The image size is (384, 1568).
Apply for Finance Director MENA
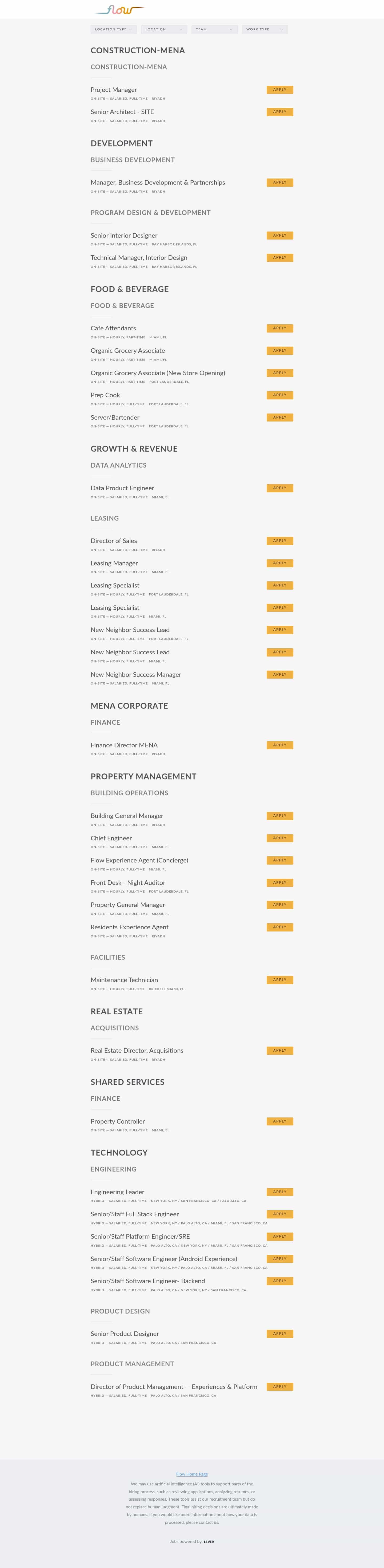coord(280,745)
